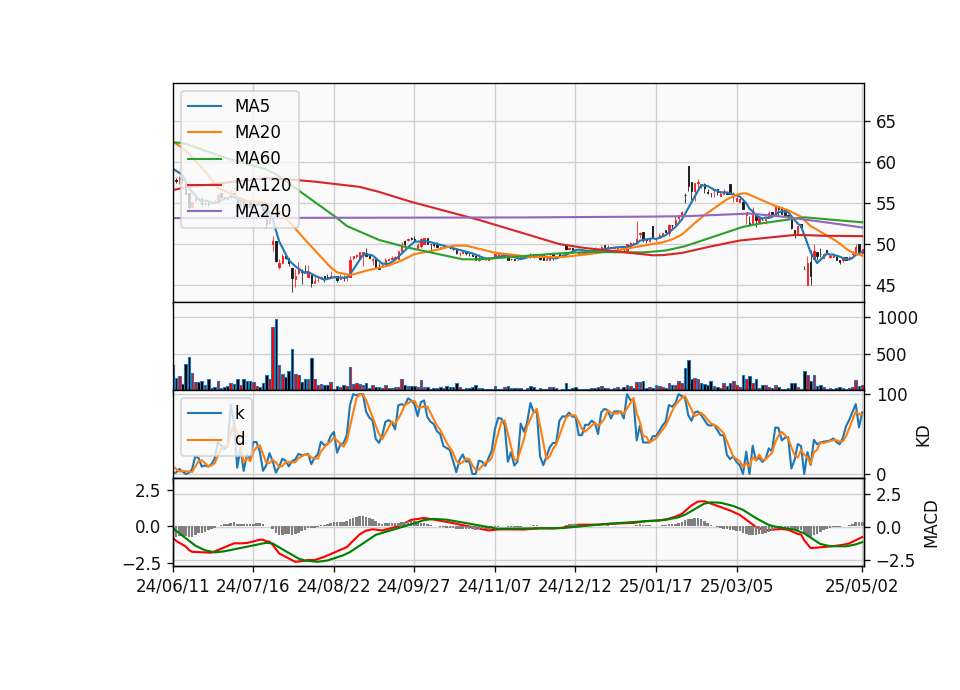Screen dimensions: 960x690
Task: Click the 25/01/17 date axis label
Action: point(656,586)
